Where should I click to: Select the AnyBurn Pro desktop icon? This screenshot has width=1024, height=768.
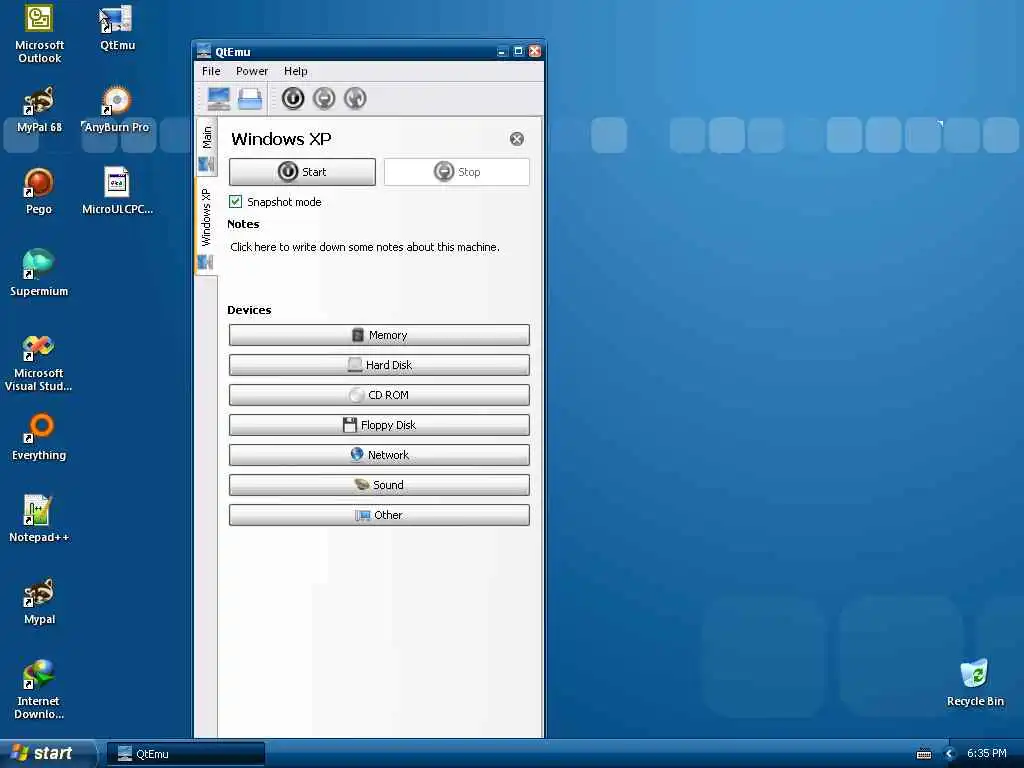[117, 110]
